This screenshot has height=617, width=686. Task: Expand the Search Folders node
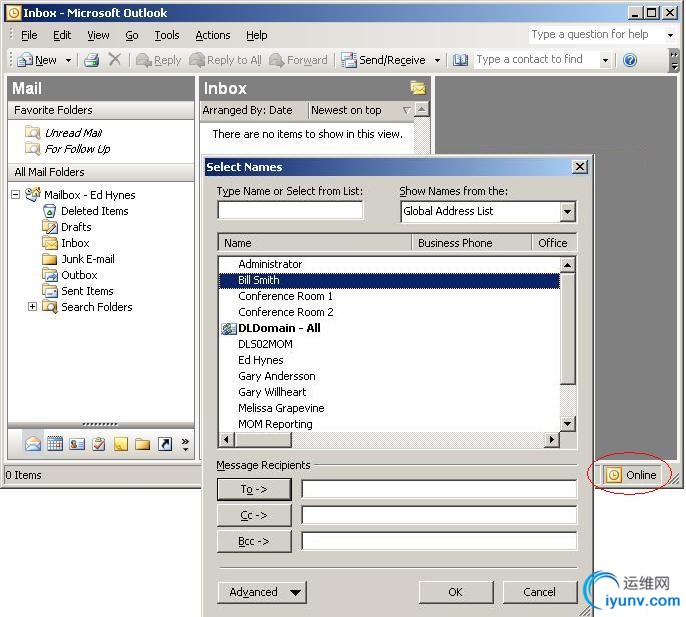(32, 306)
